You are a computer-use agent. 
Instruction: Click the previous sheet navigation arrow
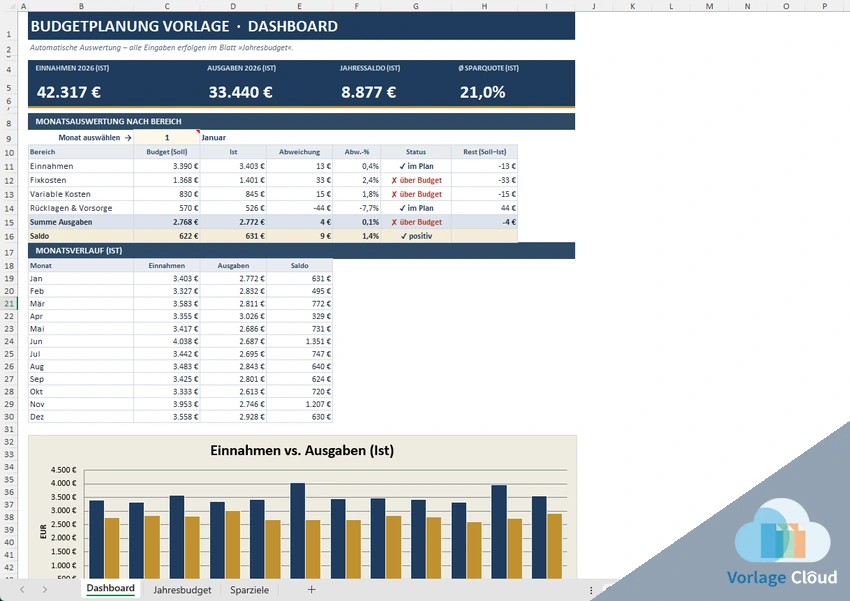click(x=22, y=590)
